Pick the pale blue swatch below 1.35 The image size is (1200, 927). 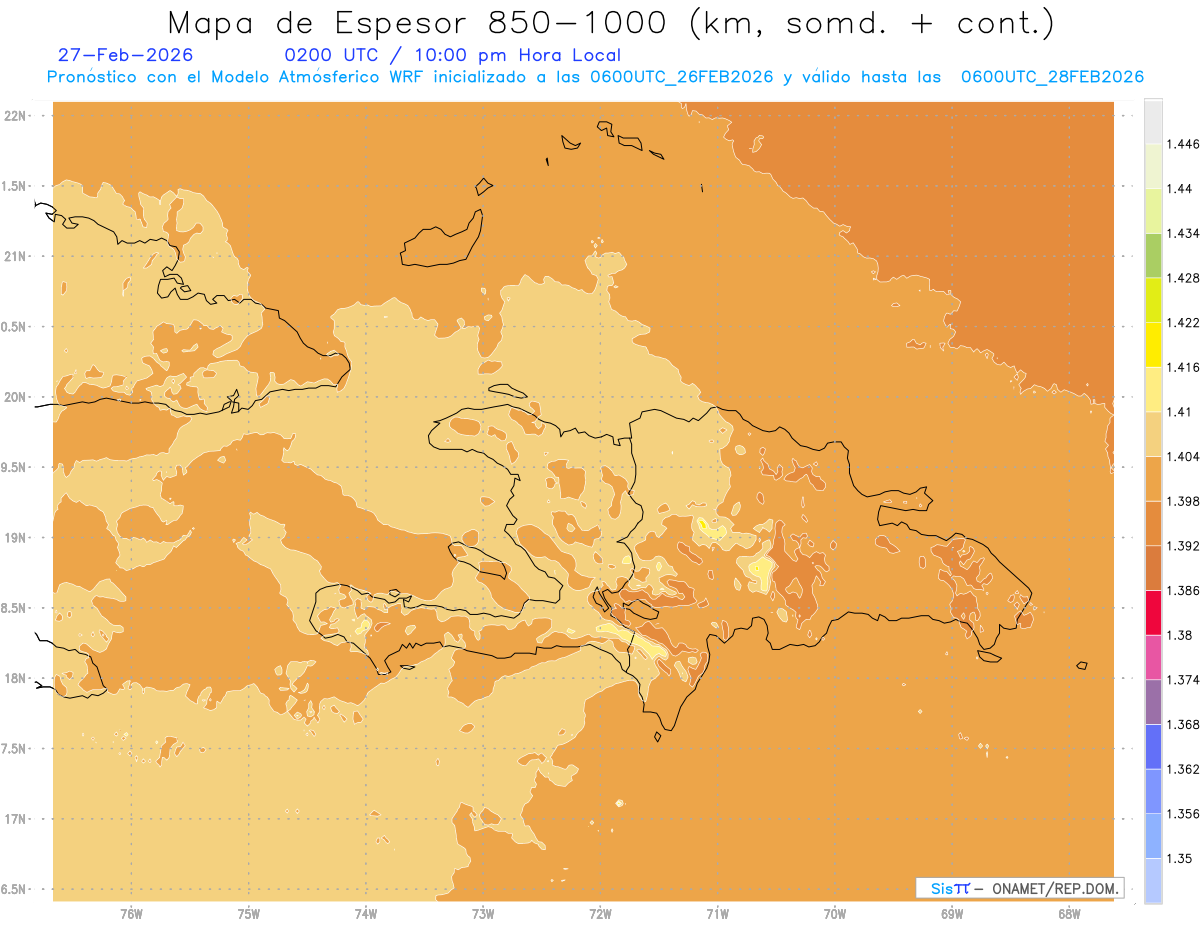coord(1153,881)
